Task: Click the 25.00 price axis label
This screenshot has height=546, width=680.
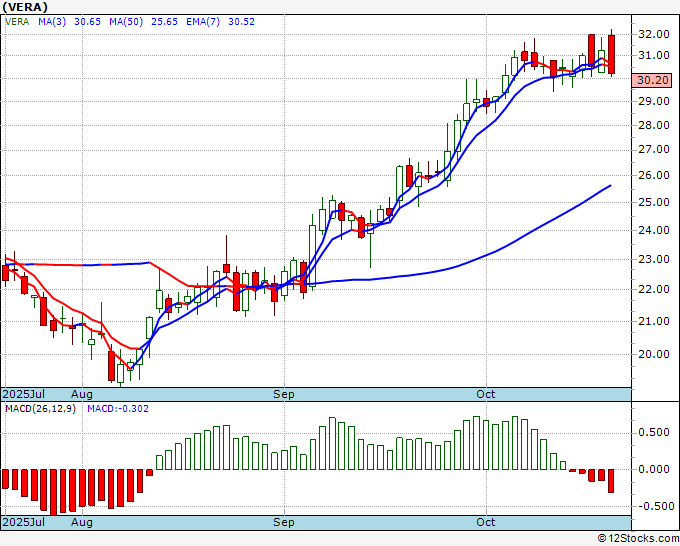Action: tap(654, 202)
